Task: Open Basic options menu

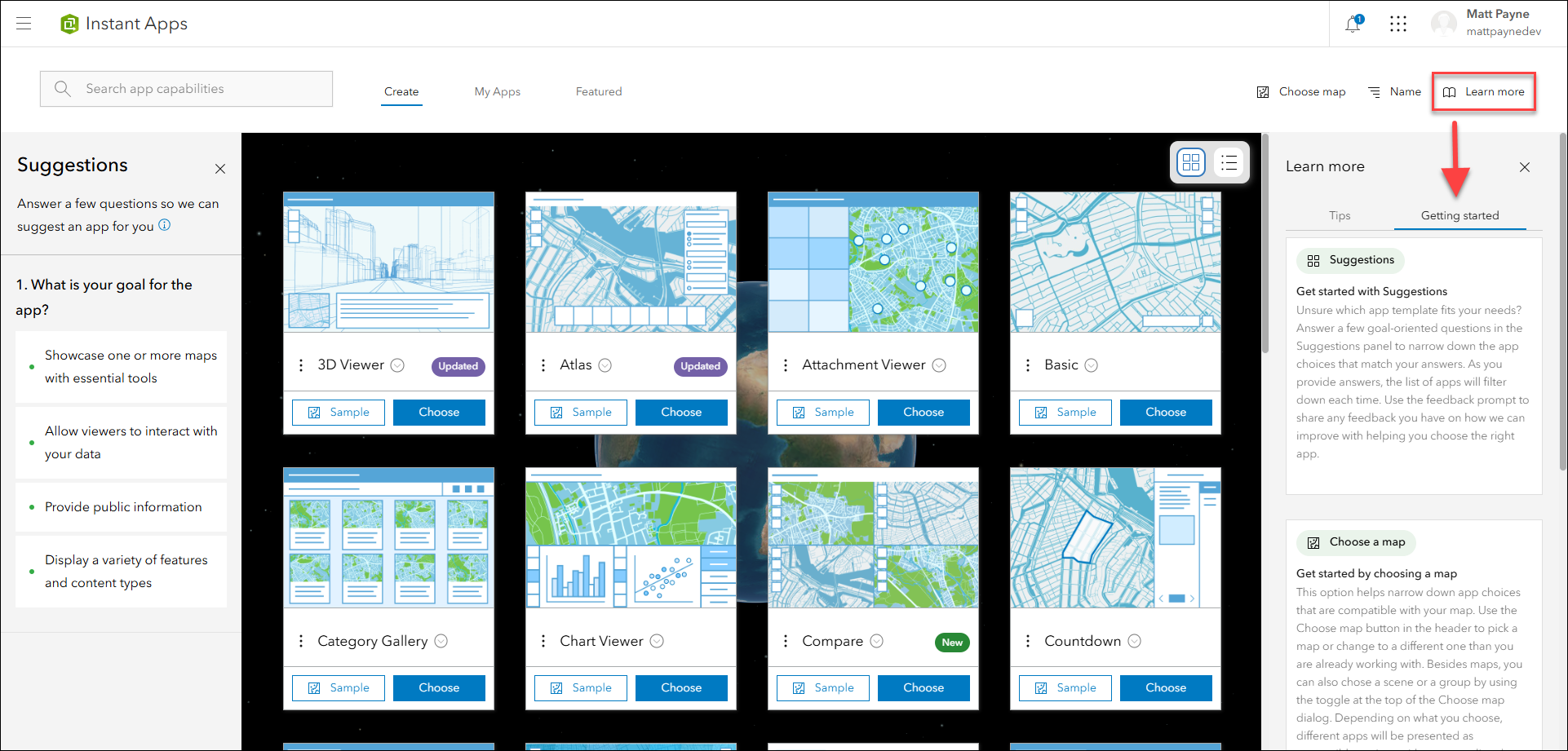Action: tap(1028, 365)
